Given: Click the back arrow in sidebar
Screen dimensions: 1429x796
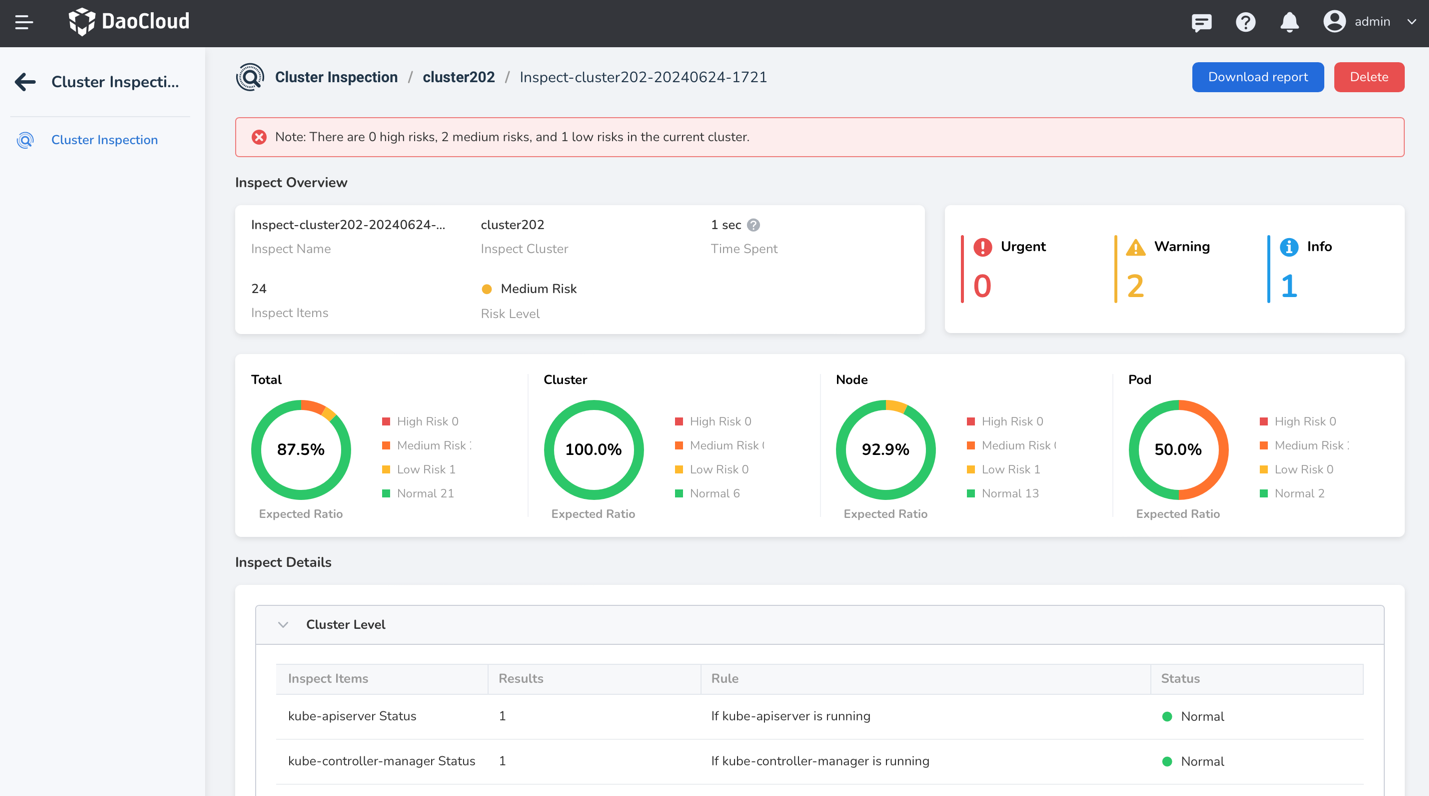Looking at the screenshot, I should coord(26,82).
